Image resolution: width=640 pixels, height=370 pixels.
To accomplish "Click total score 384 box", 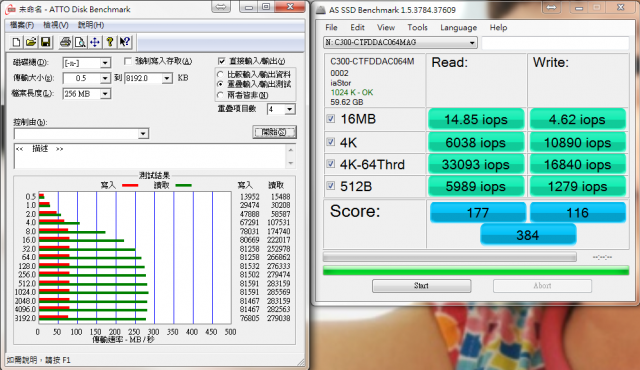I will 528,235.
